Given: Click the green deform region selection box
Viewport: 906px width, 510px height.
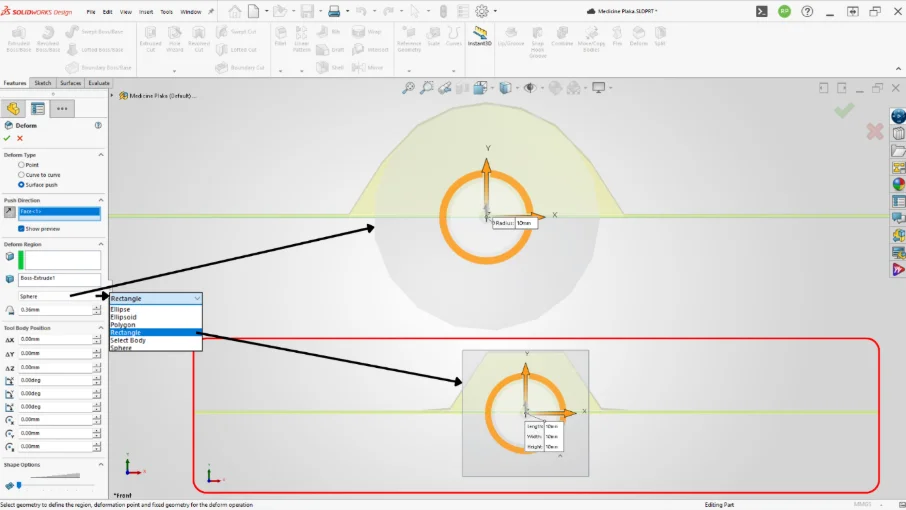Looking at the screenshot, I should point(60,260).
